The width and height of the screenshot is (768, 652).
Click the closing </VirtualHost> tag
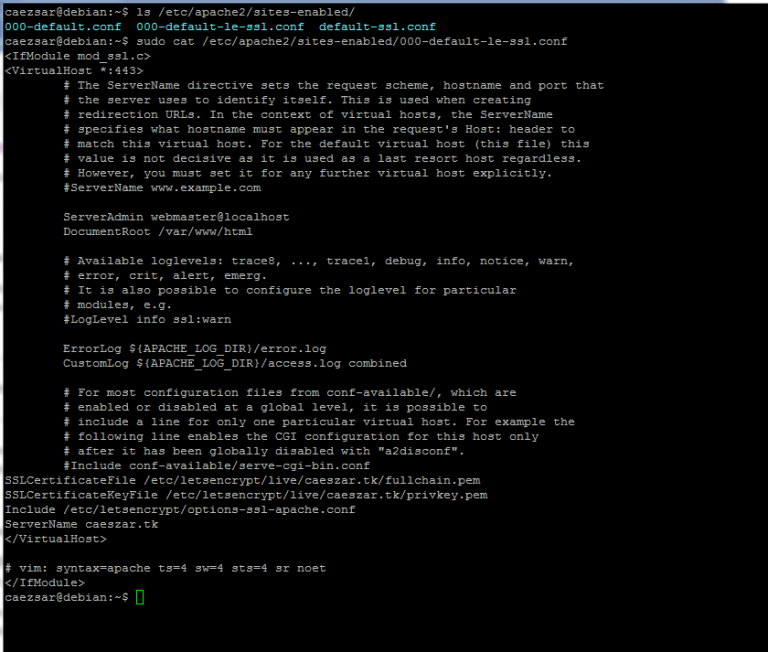56,539
